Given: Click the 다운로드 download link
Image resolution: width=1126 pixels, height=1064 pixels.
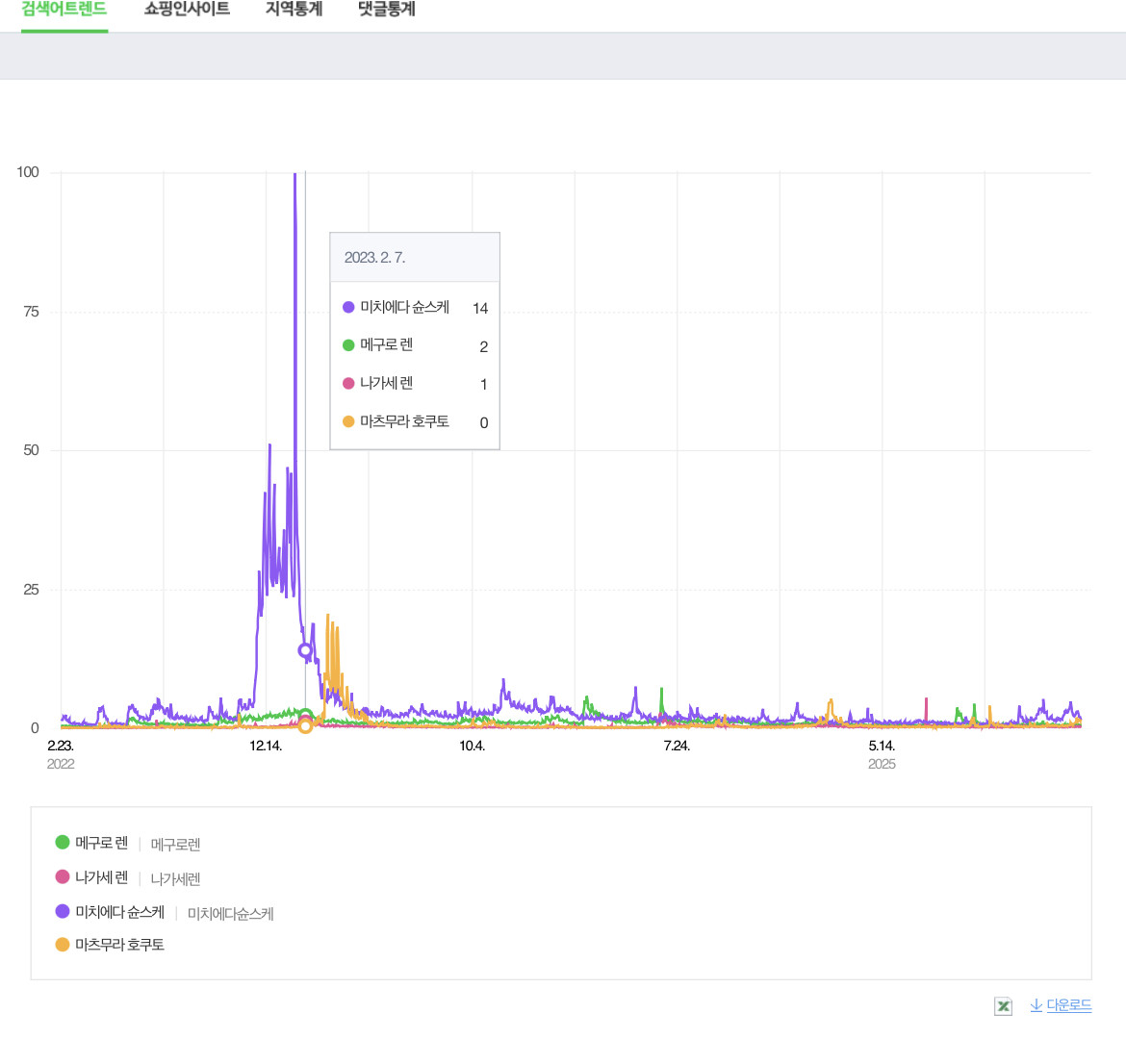Looking at the screenshot, I should [1061, 1005].
